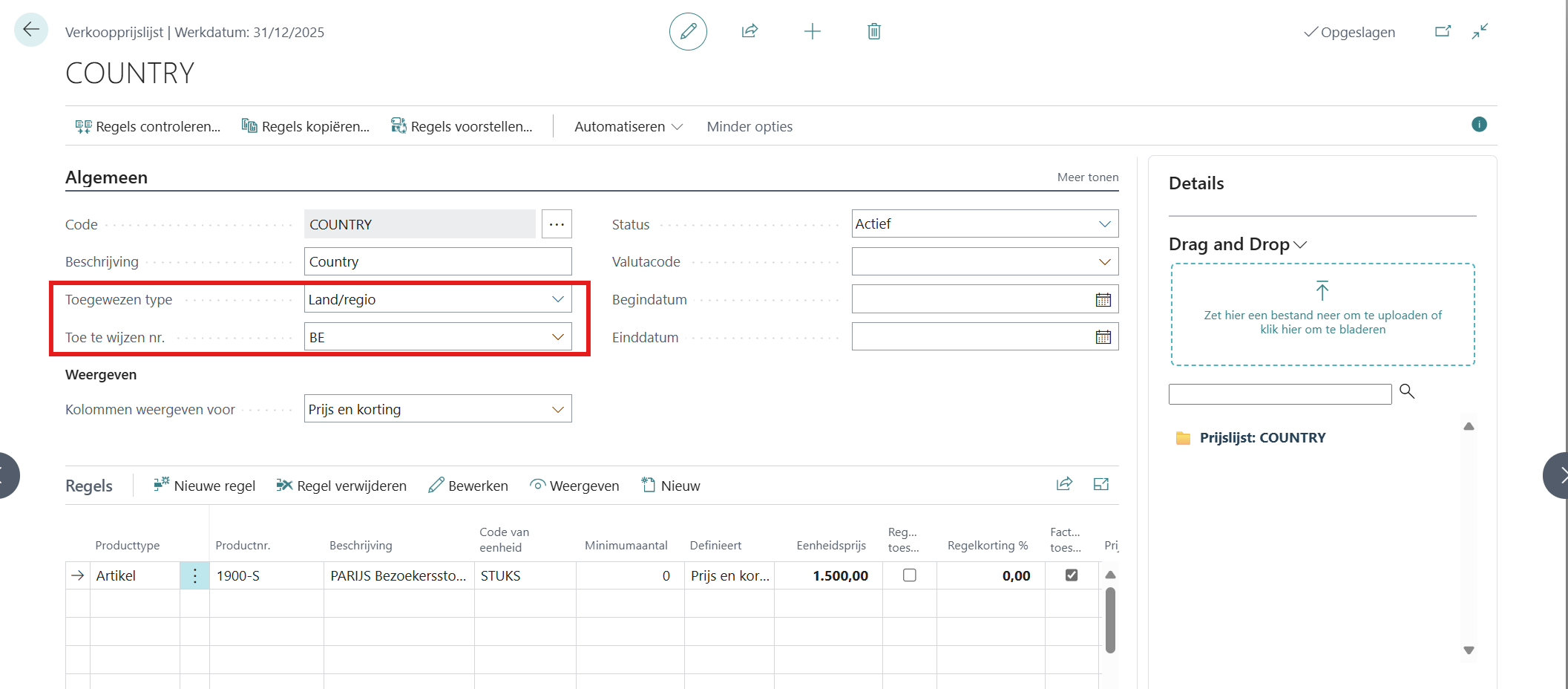Click the pencil edit icon at top
The width and height of the screenshot is (1568, 689).
point(688,31)
